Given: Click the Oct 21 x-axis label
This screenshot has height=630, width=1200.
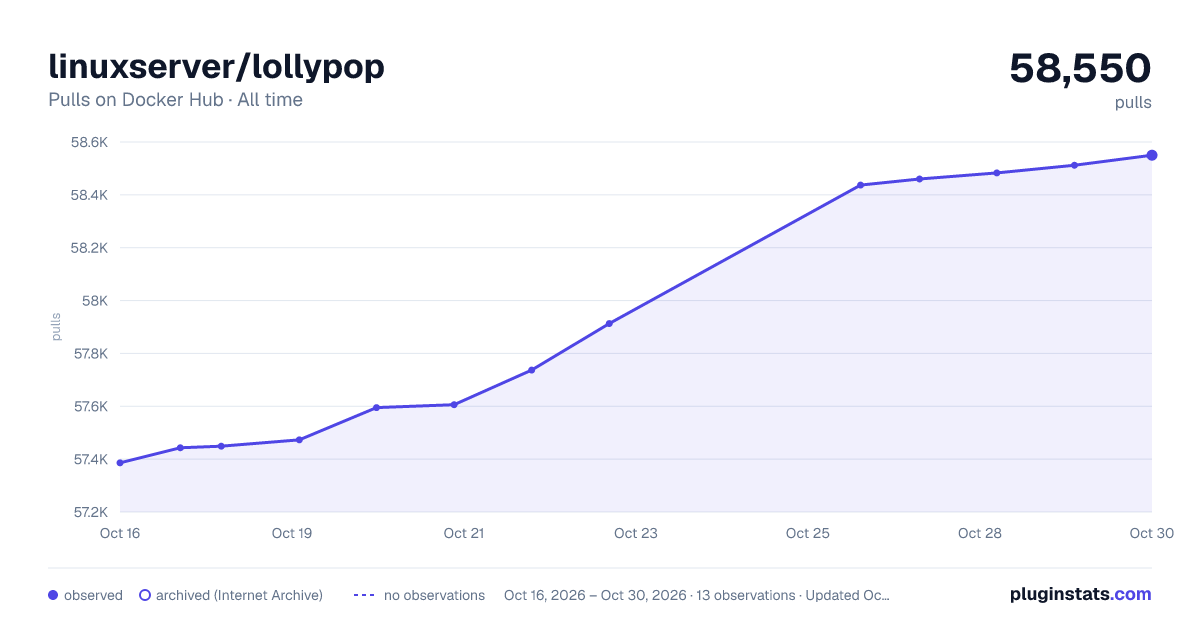Looking at the screenshot, I should (464, 533).
